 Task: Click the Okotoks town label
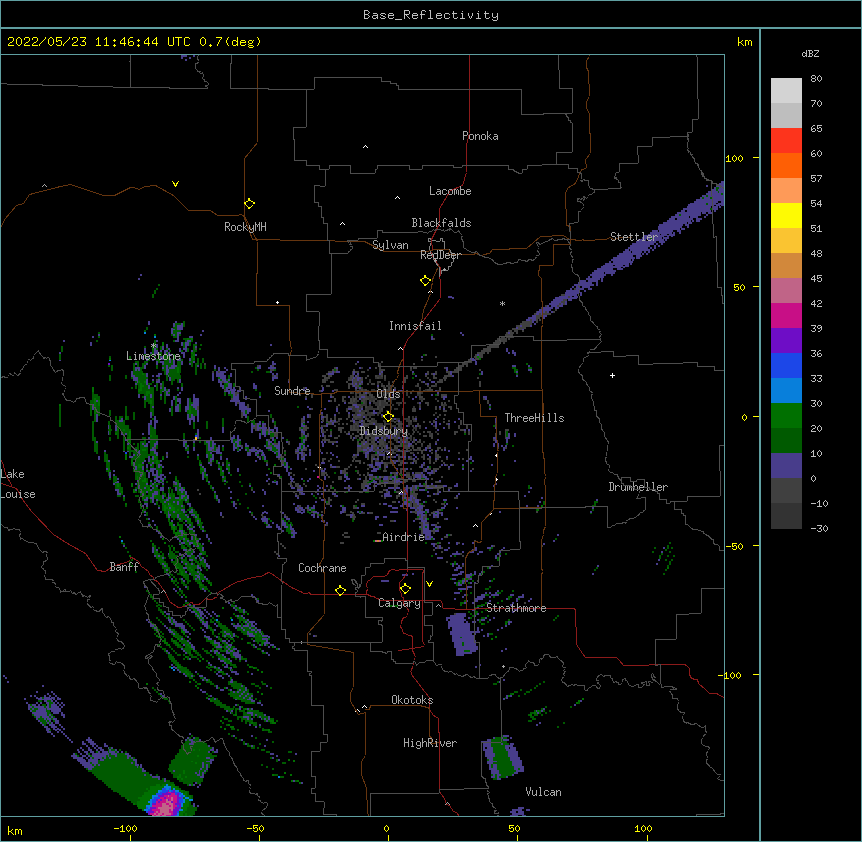click(412, 700)
